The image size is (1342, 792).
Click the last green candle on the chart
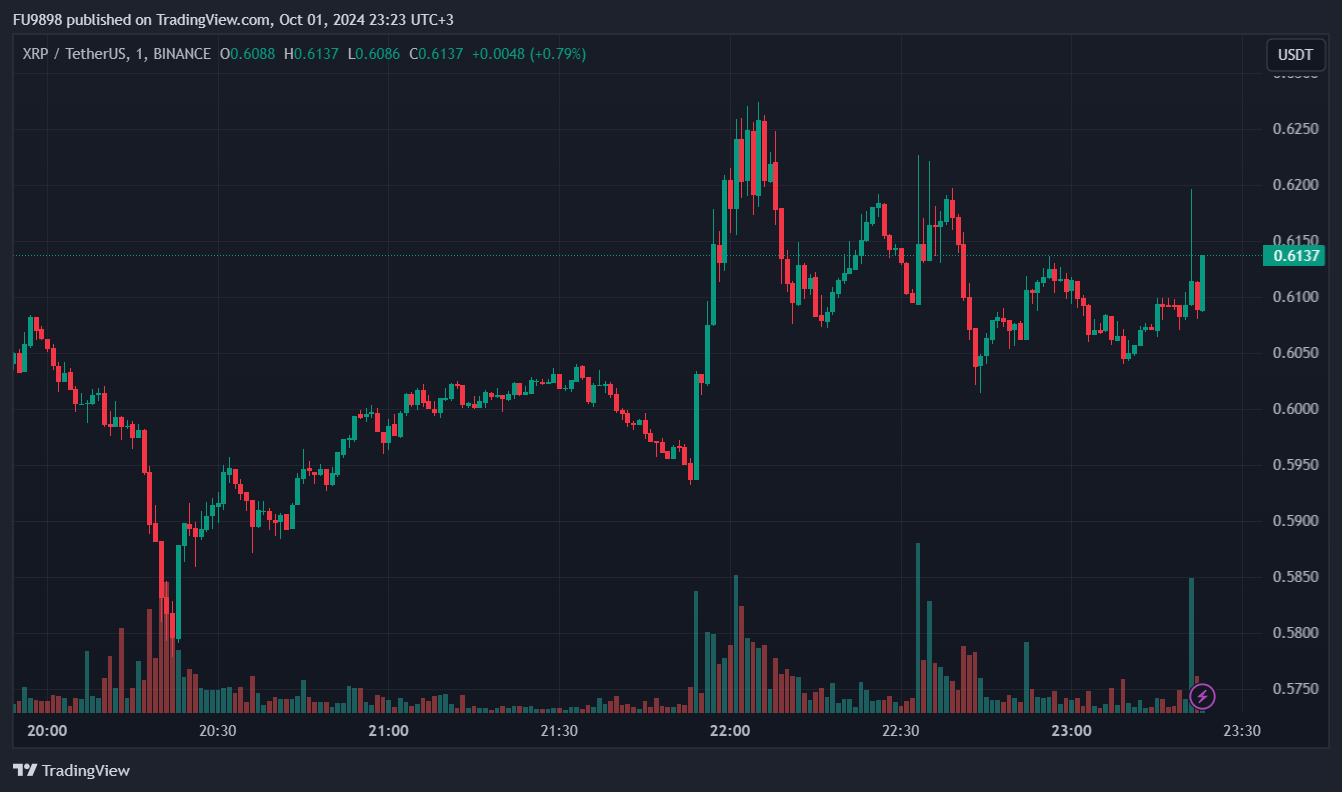[1202, 283]
